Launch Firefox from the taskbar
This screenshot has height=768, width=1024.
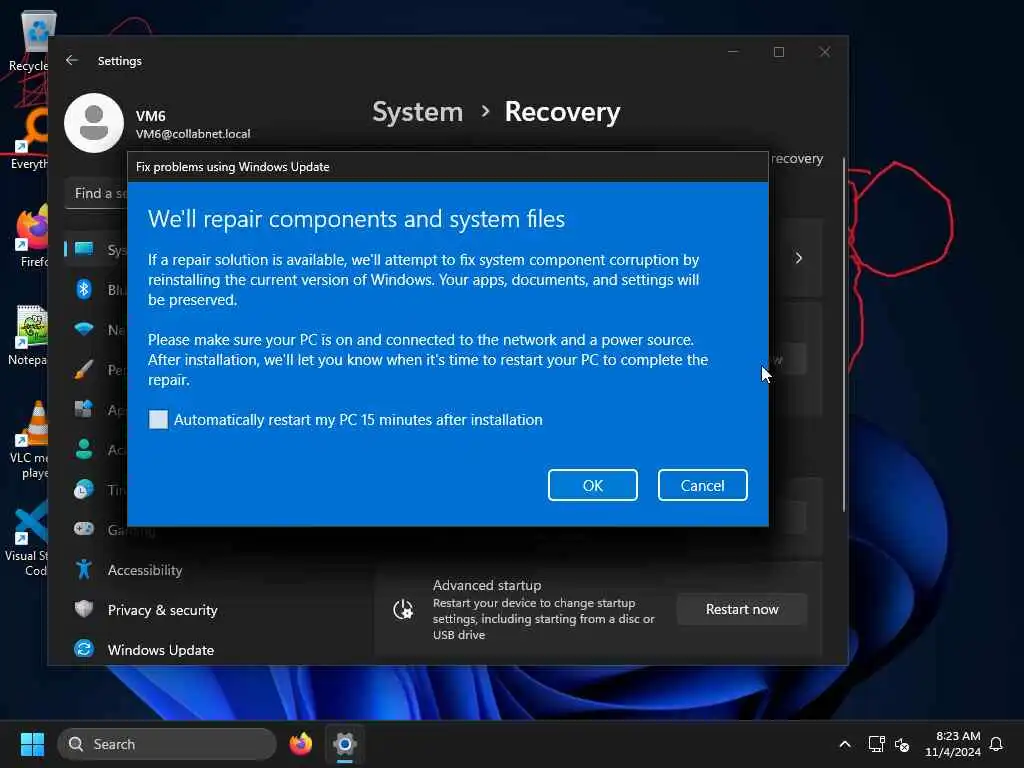pyautogui.click(x=300, y=744)
